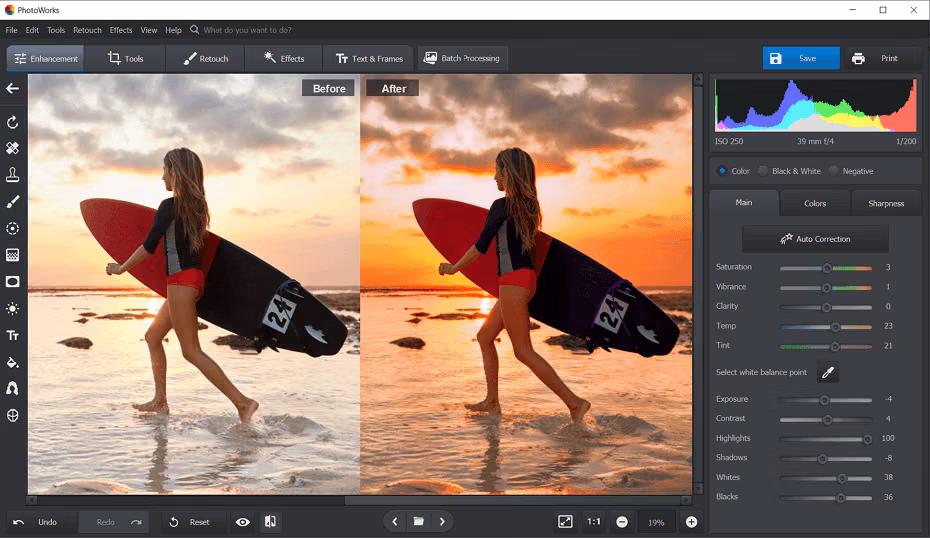This screenshot has width=930, height=538.
Task: Click the fit-to-screen icon
Action: (x=565, y=522)
